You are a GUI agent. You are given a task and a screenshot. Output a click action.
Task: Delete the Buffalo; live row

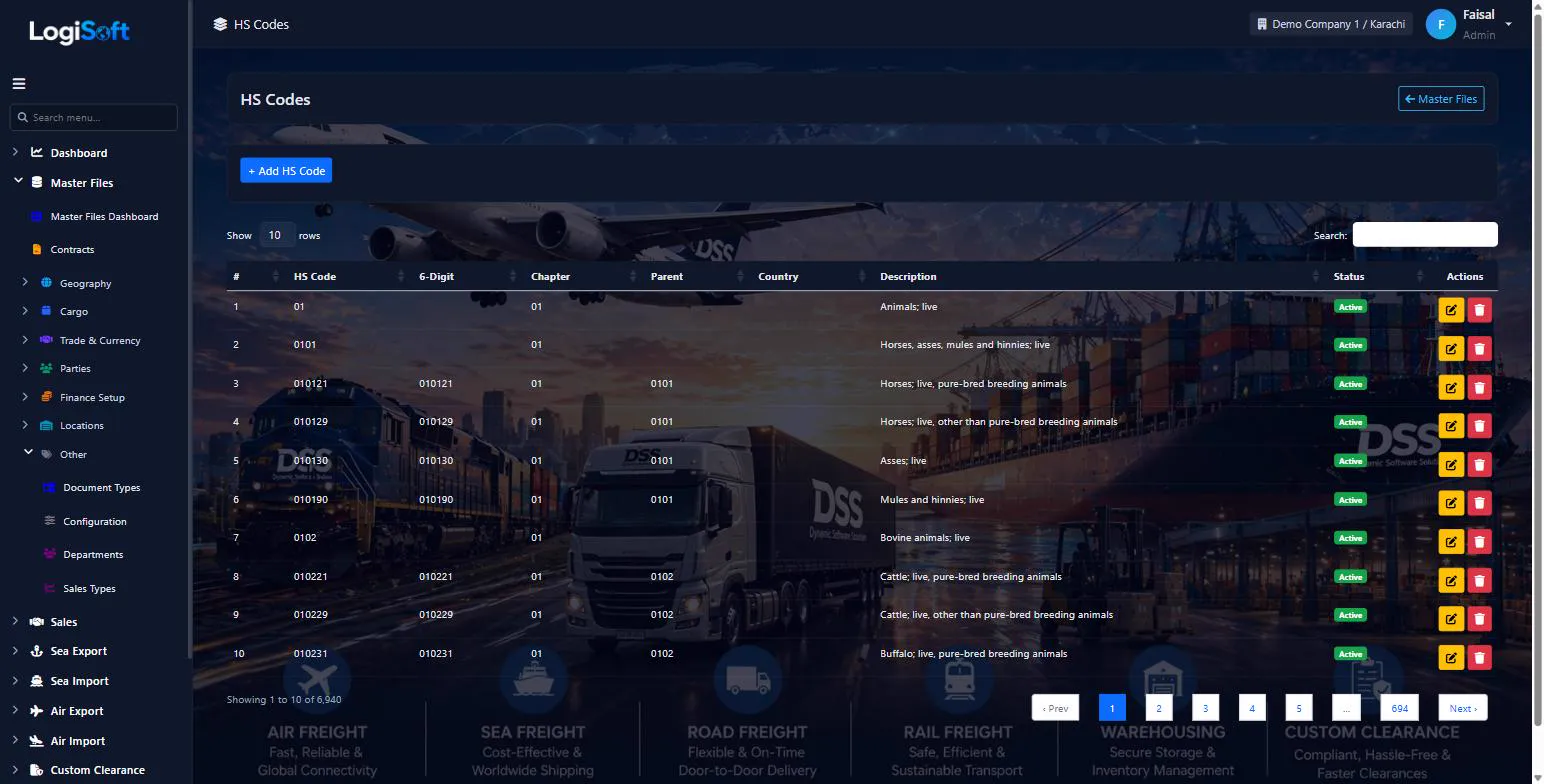tap(1479, 657)
